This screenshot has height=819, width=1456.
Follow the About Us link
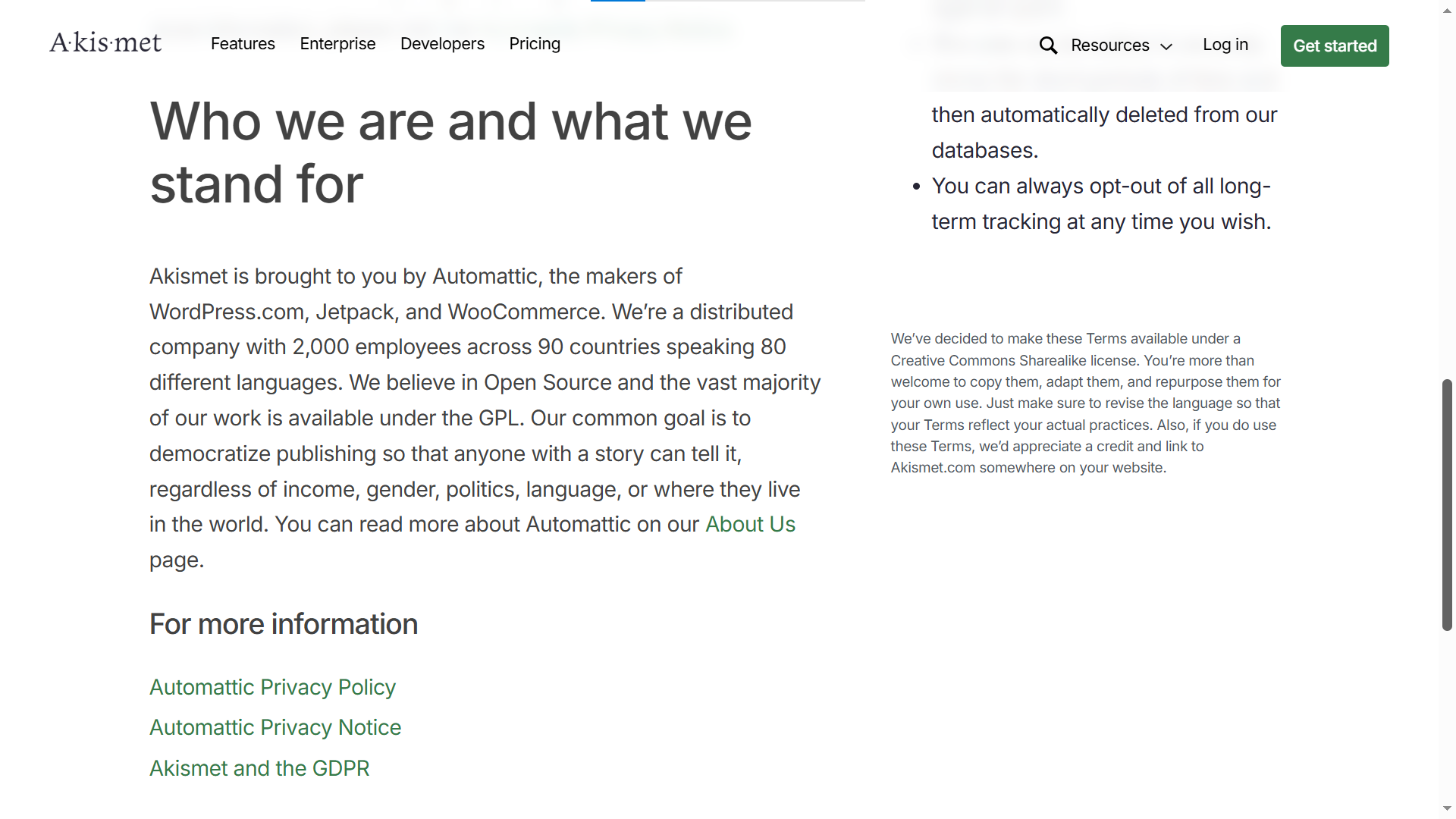[x=750, y=525]
